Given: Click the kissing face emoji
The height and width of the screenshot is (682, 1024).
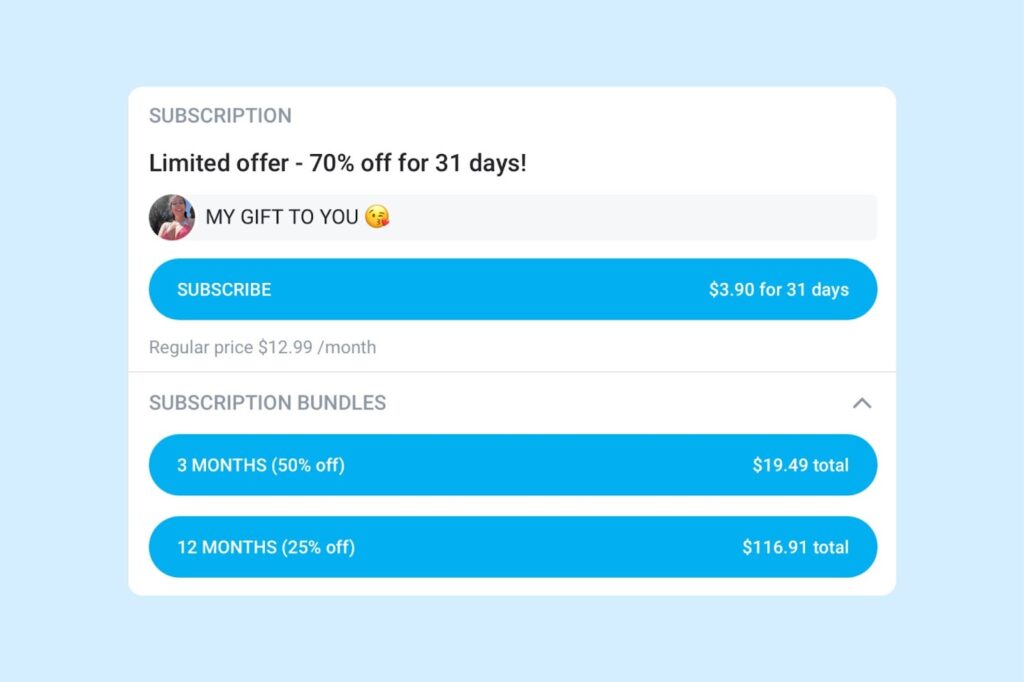Looking at the screenshot, I should [377, 217].
